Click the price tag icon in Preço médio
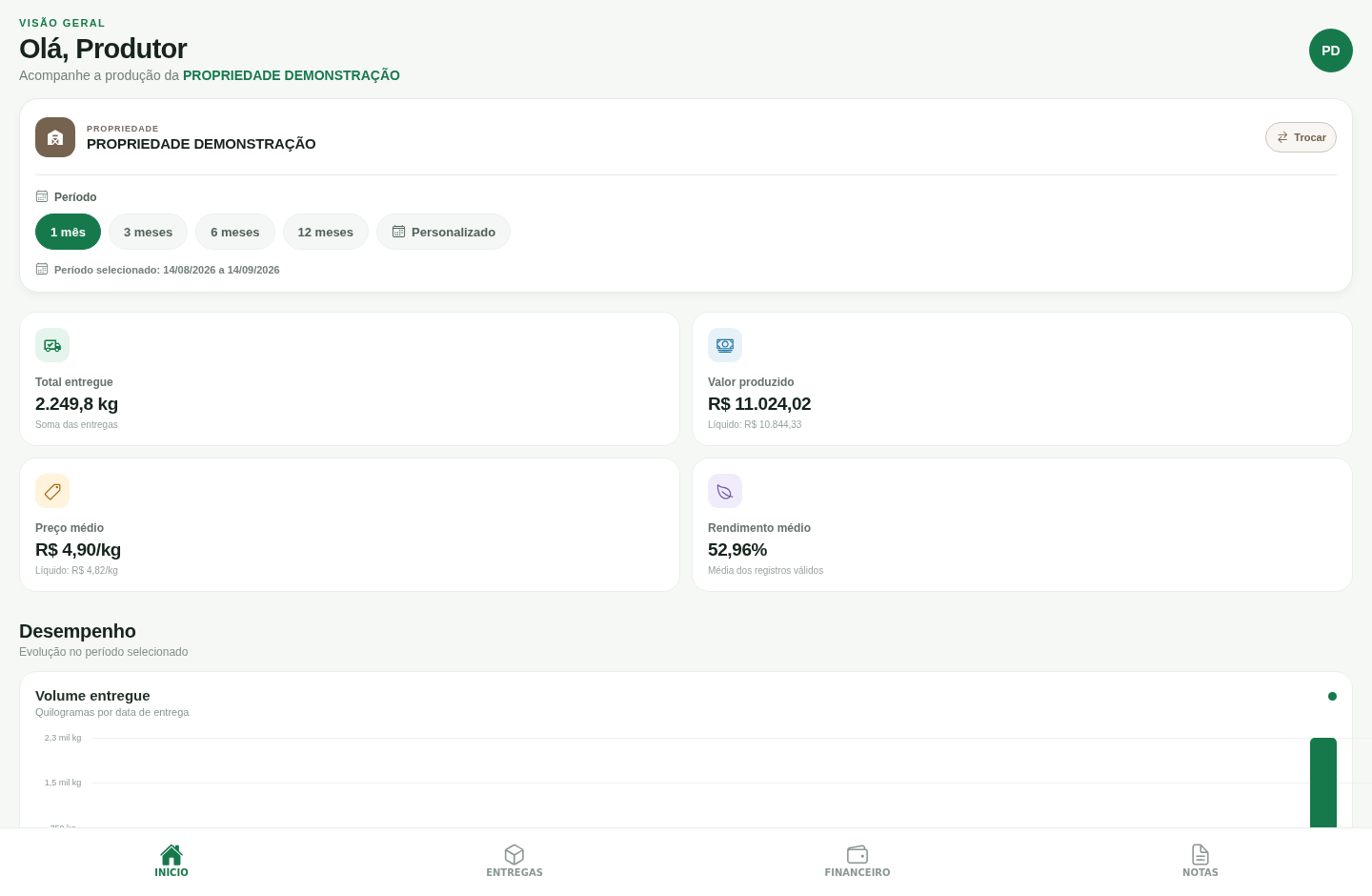 pyautogui.click(x=52, y=491)
